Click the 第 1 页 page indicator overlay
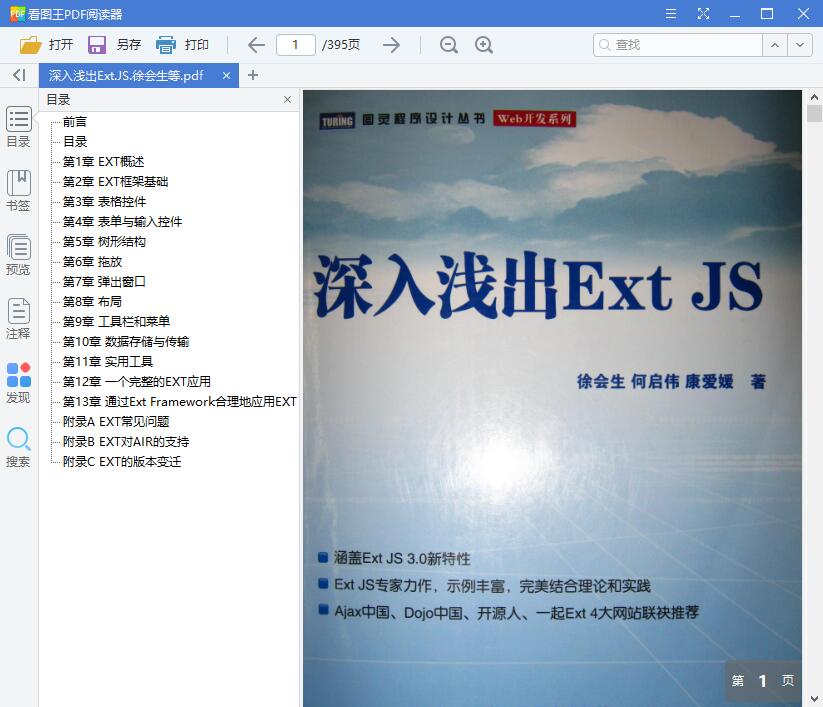The height and width of the screenshot is (707, 823). [x=763, y=681]
